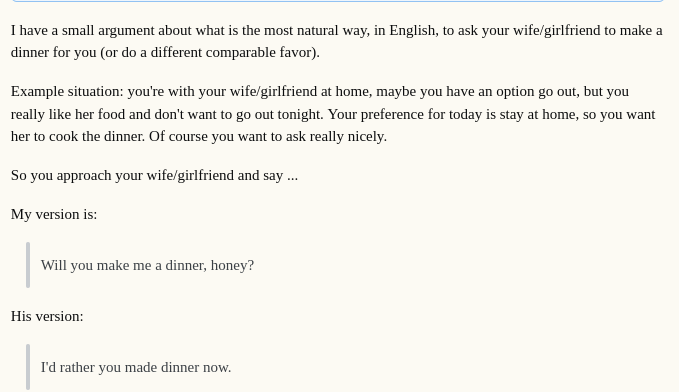679x392 pixels.
Task: Click the line 'So you approach your wife/girlfriend and say ...'
Action: click(x=154, y=175)
